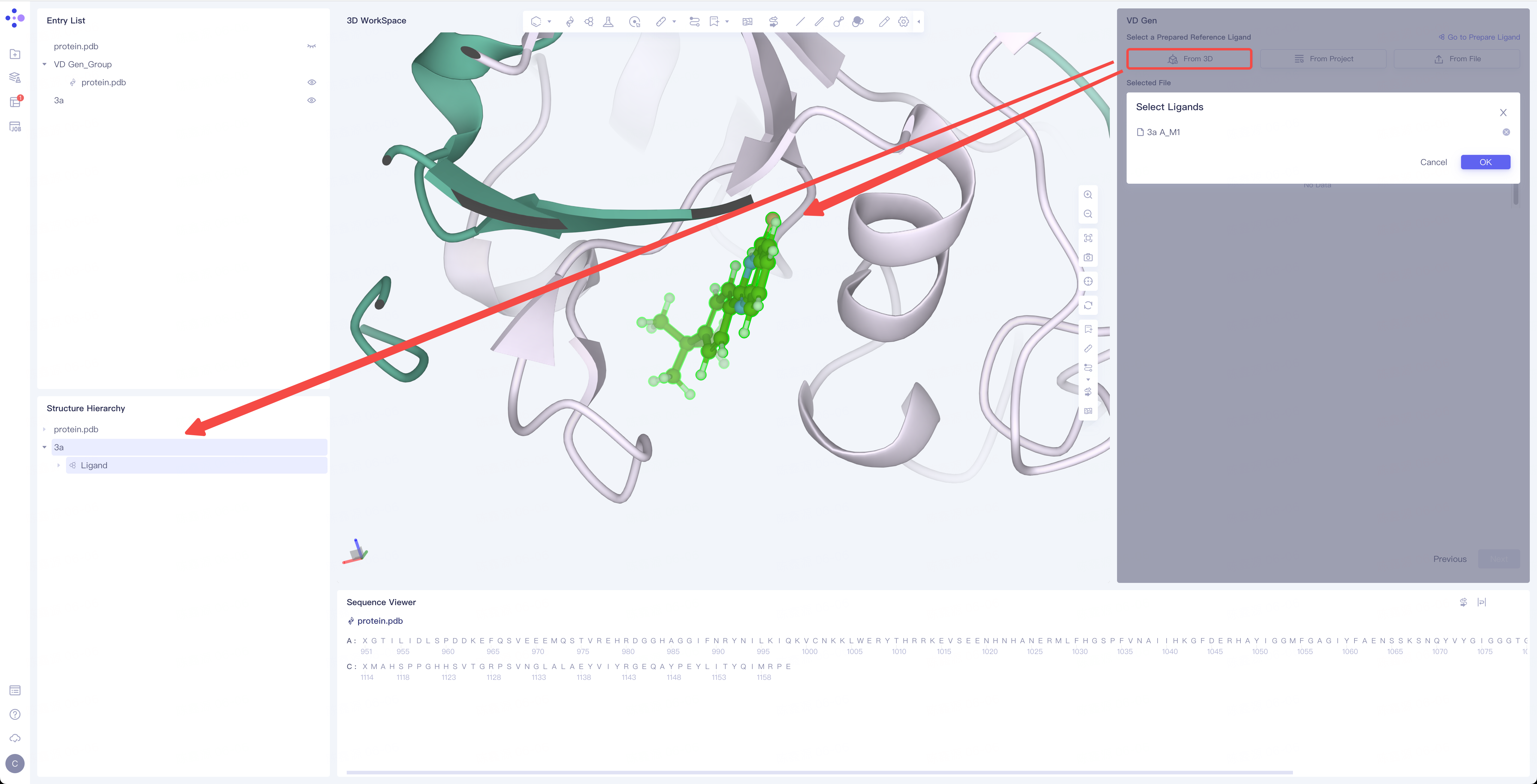The width and height of the screenshot is (1537, 784).
Task: Click the align icon in Sequence Viewer
Action: click(x=1481, y=602)
